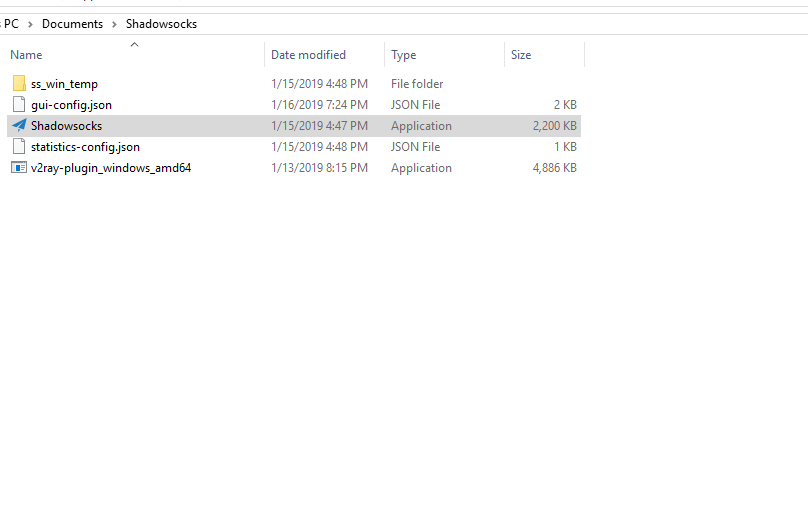Image resolution: width=808 pixels, height=515 pixels.
Task: Select v2ray-plugin_windows_amd64 file name
Action: point(111,168)
